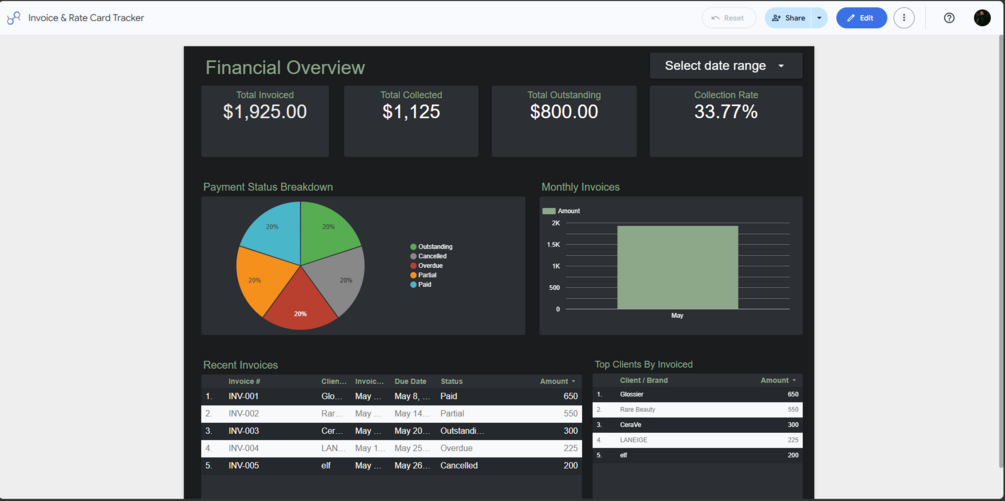Screen dimensions: 1005x501
Task: Select the INV-003 invoice row
Action: [x=392, y=431]
